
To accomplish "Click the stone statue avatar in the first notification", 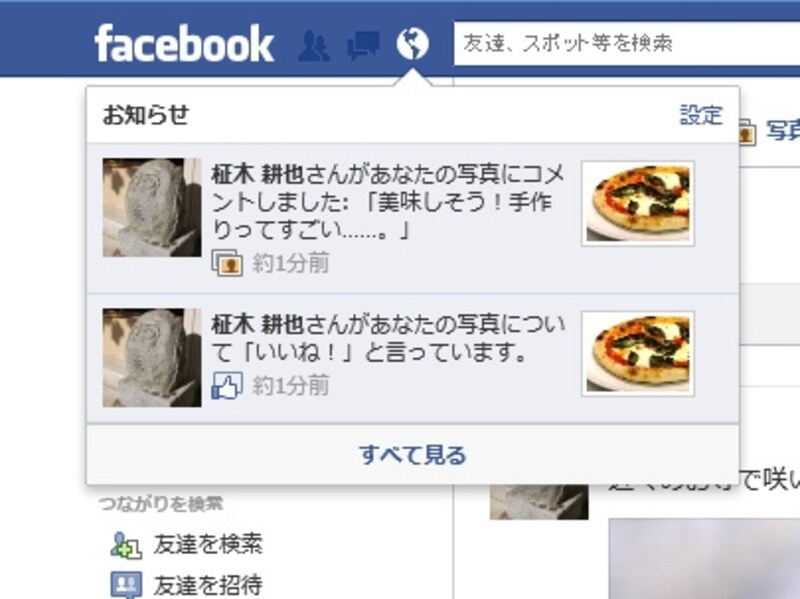I will pos(152,207).
